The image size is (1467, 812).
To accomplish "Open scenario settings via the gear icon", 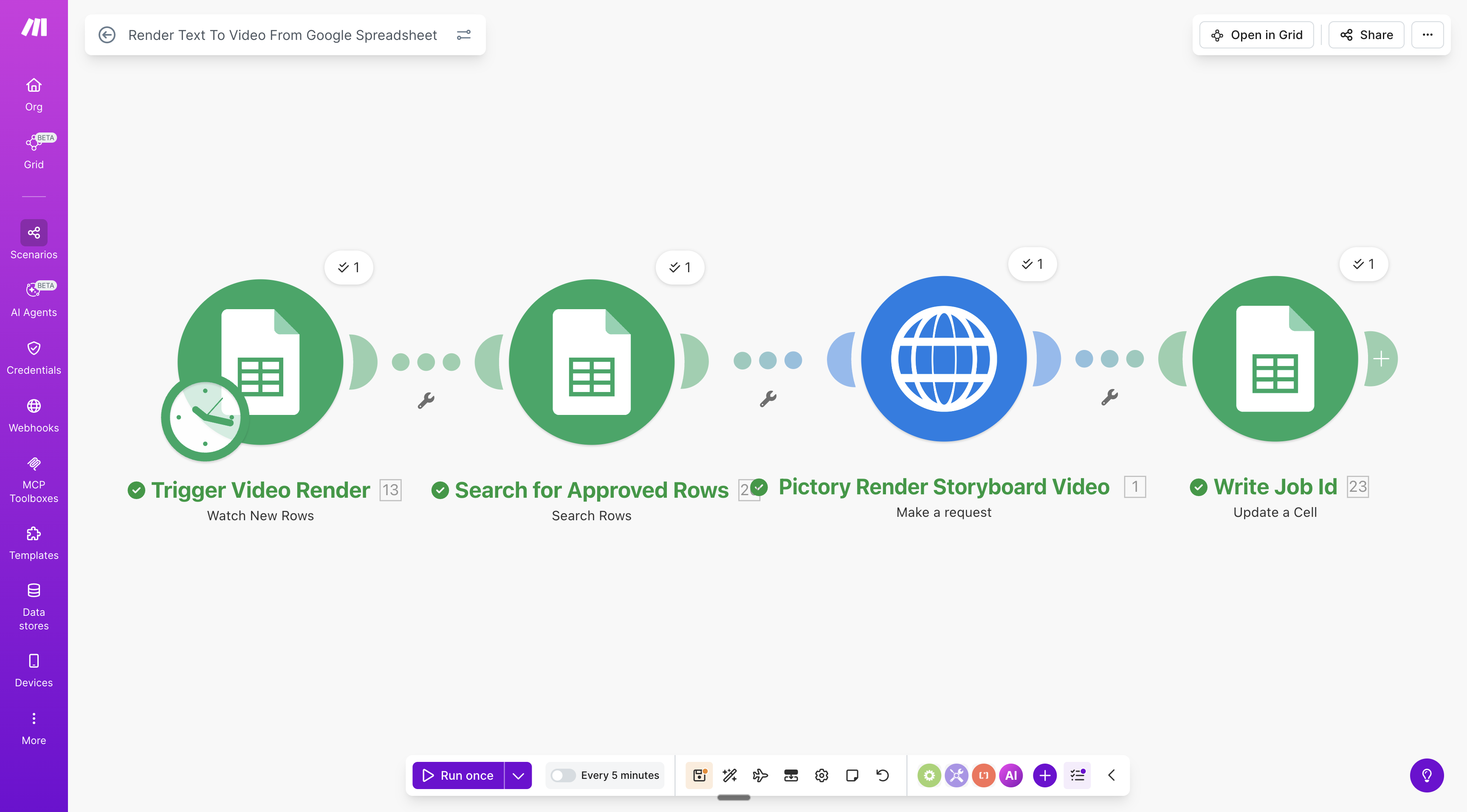I will pos(821,775).
